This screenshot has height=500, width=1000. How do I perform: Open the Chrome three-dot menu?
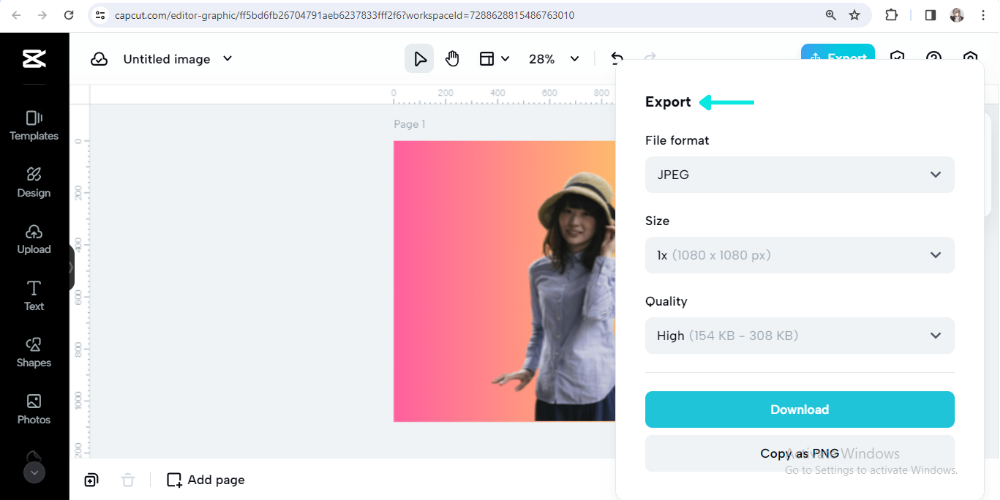[x=983, y=15]
